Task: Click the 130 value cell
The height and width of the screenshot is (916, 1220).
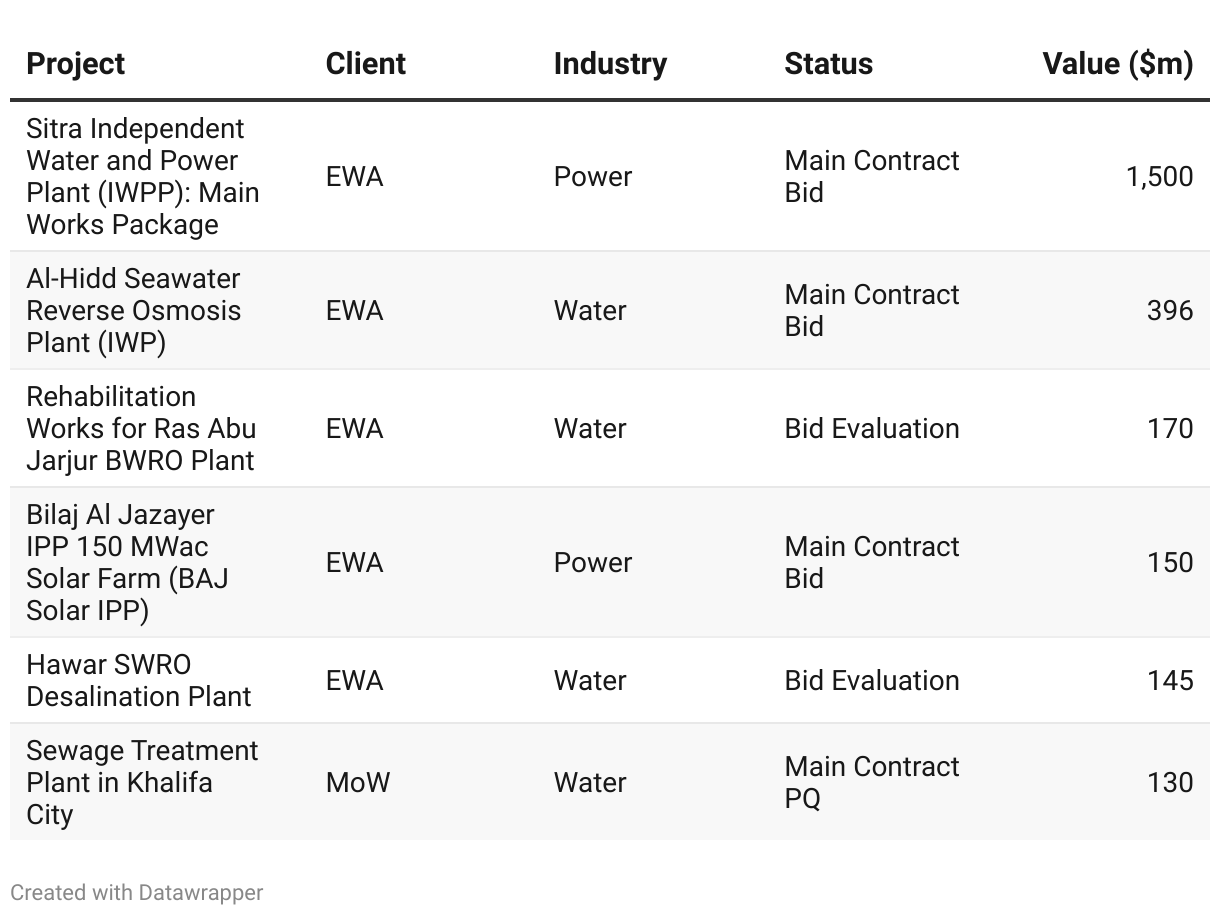Action: pos(1169,783)
